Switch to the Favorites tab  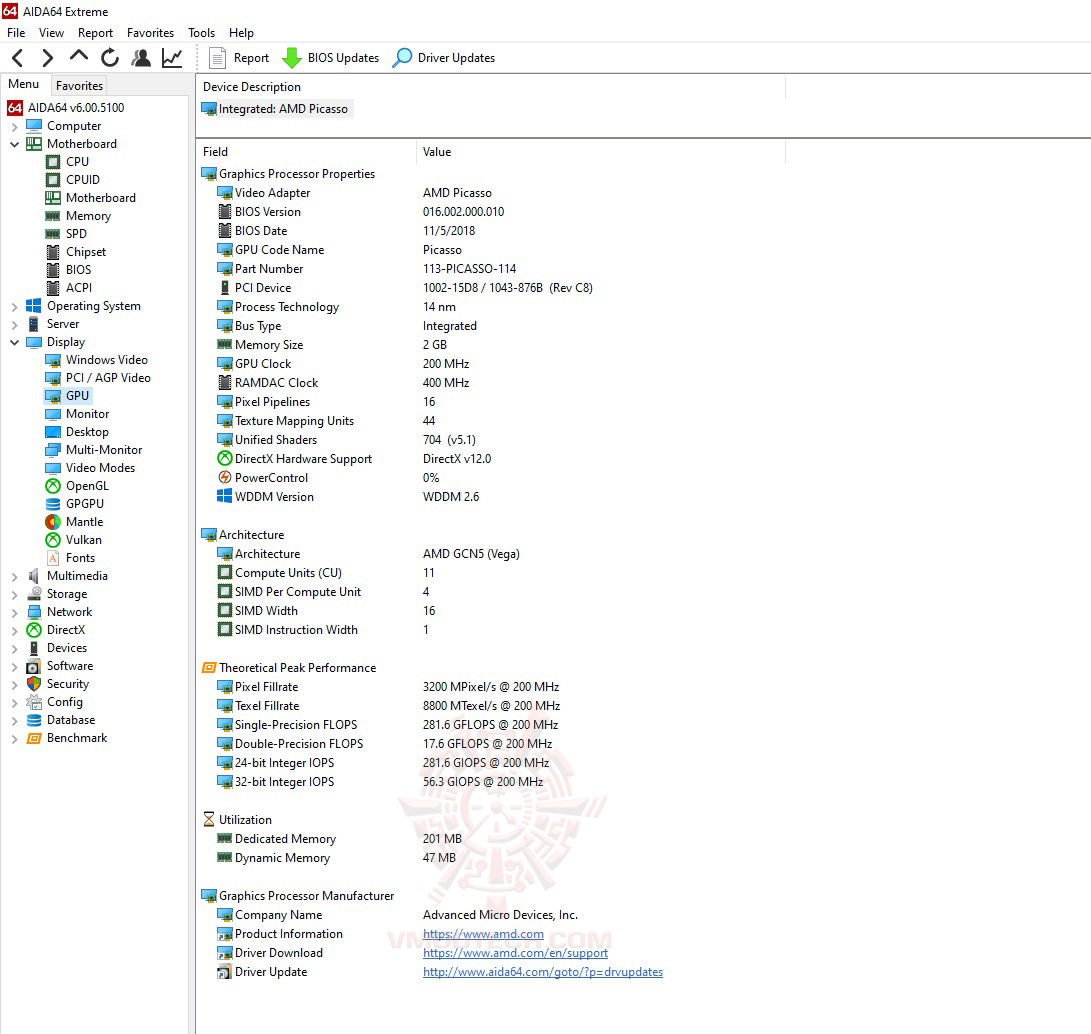pyautogui.click(x=79, y=86)
